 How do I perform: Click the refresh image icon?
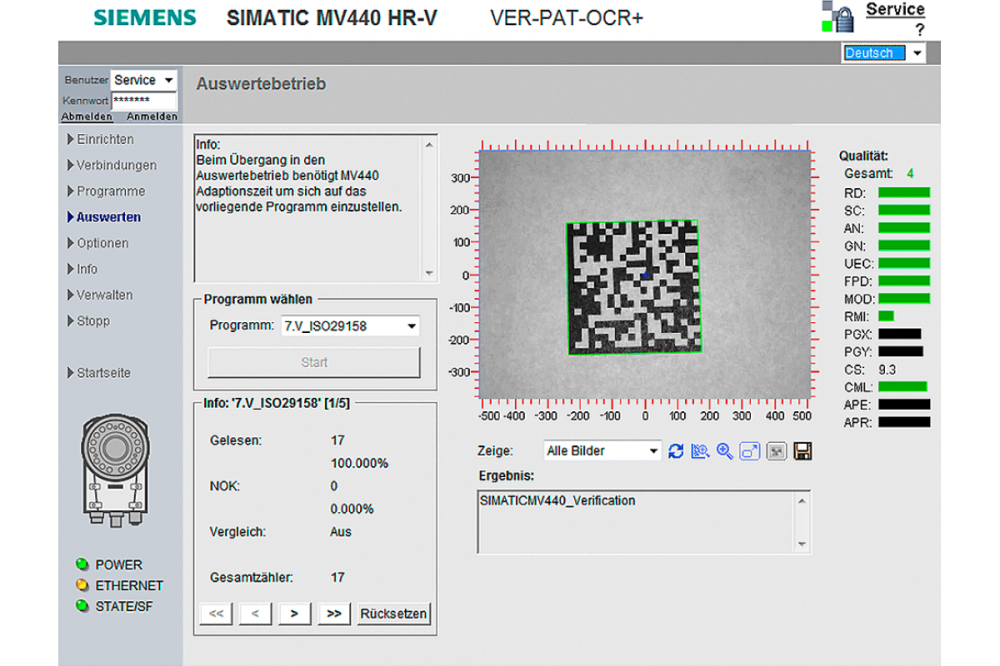pyautogui.click(x=676, y=451)
